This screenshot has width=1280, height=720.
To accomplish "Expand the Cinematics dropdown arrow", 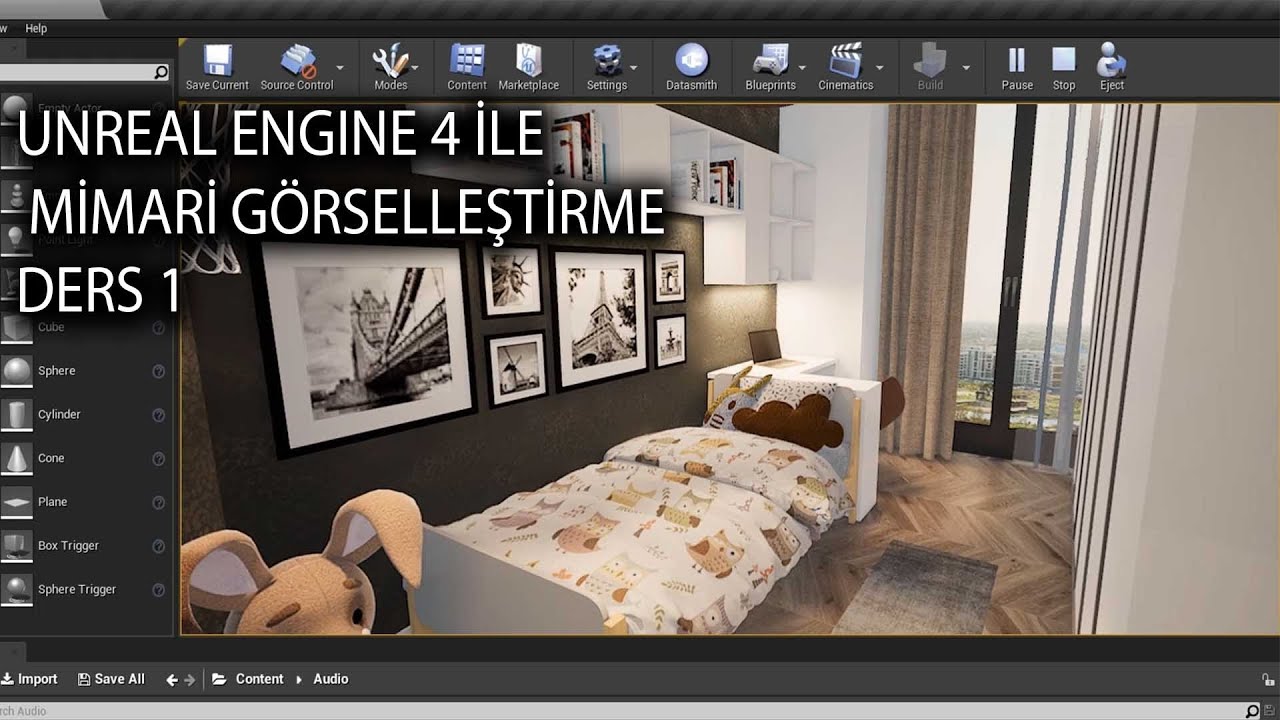I will point(880,68).
